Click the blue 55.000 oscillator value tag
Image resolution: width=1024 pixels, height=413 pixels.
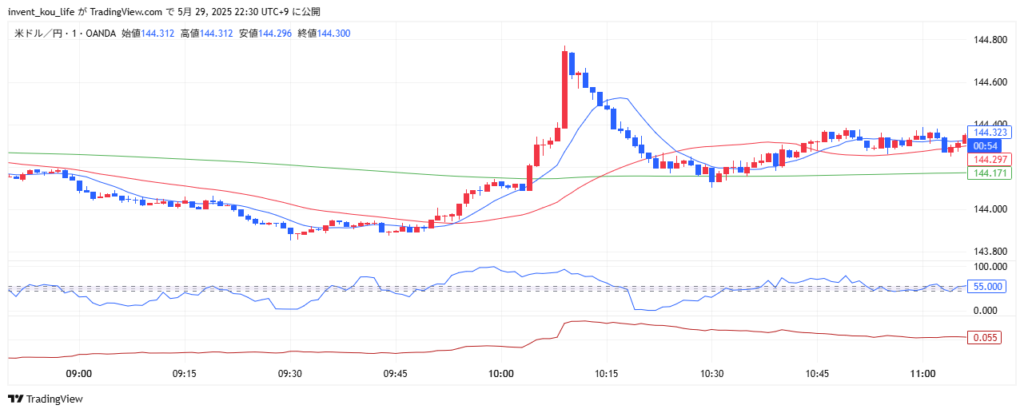click(x=986, y=286)
